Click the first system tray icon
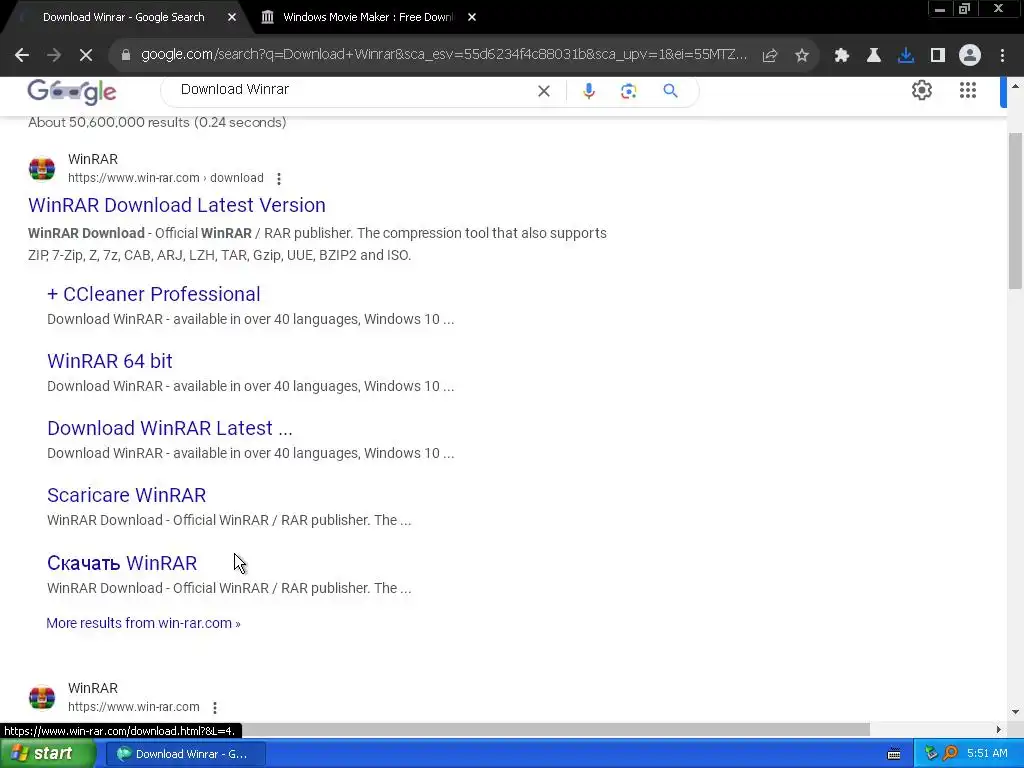The image size is (1024, 768). [931, 754]
